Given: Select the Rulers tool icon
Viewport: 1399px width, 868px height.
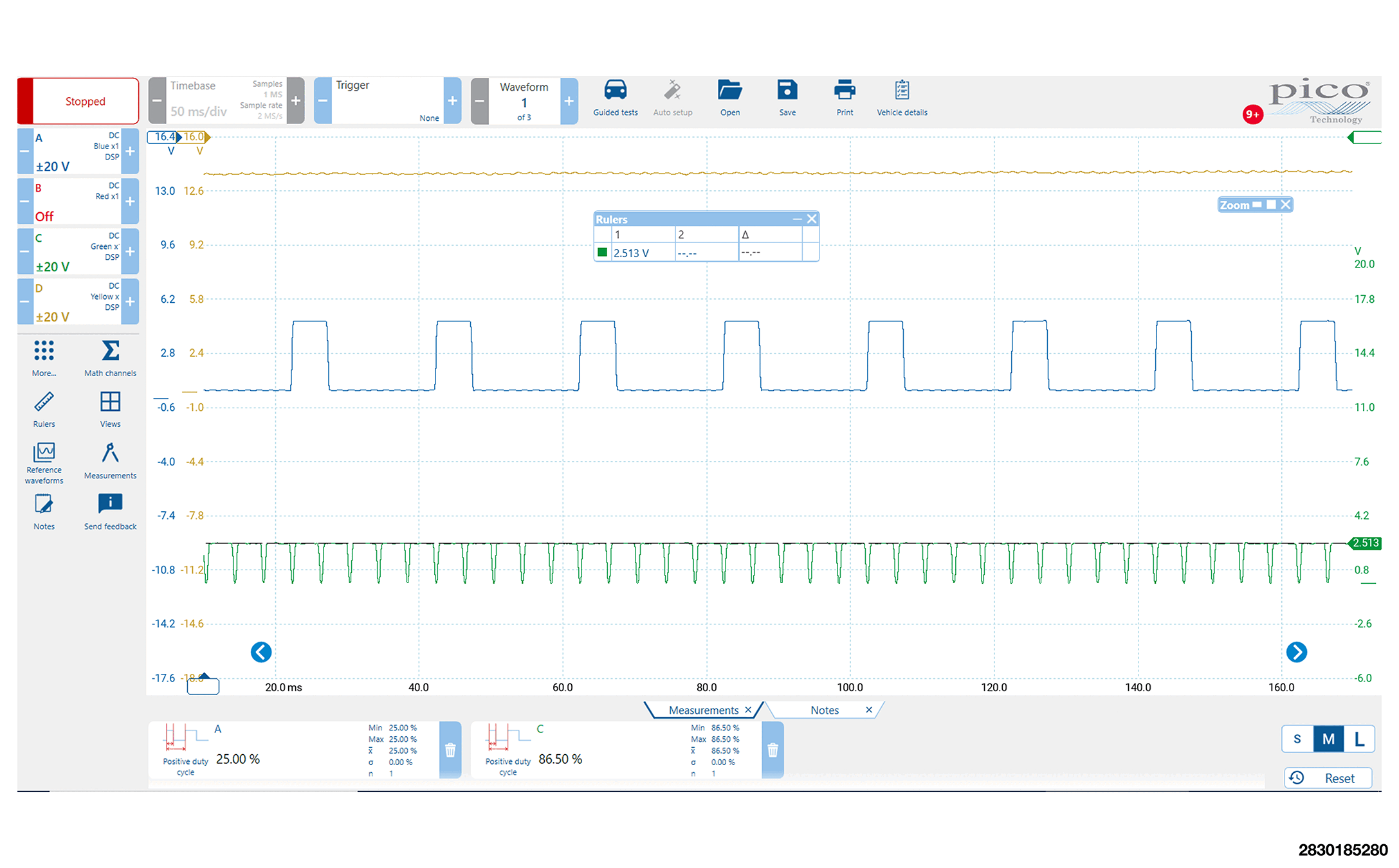Looking at the screenshot, I should pos(44,402).
